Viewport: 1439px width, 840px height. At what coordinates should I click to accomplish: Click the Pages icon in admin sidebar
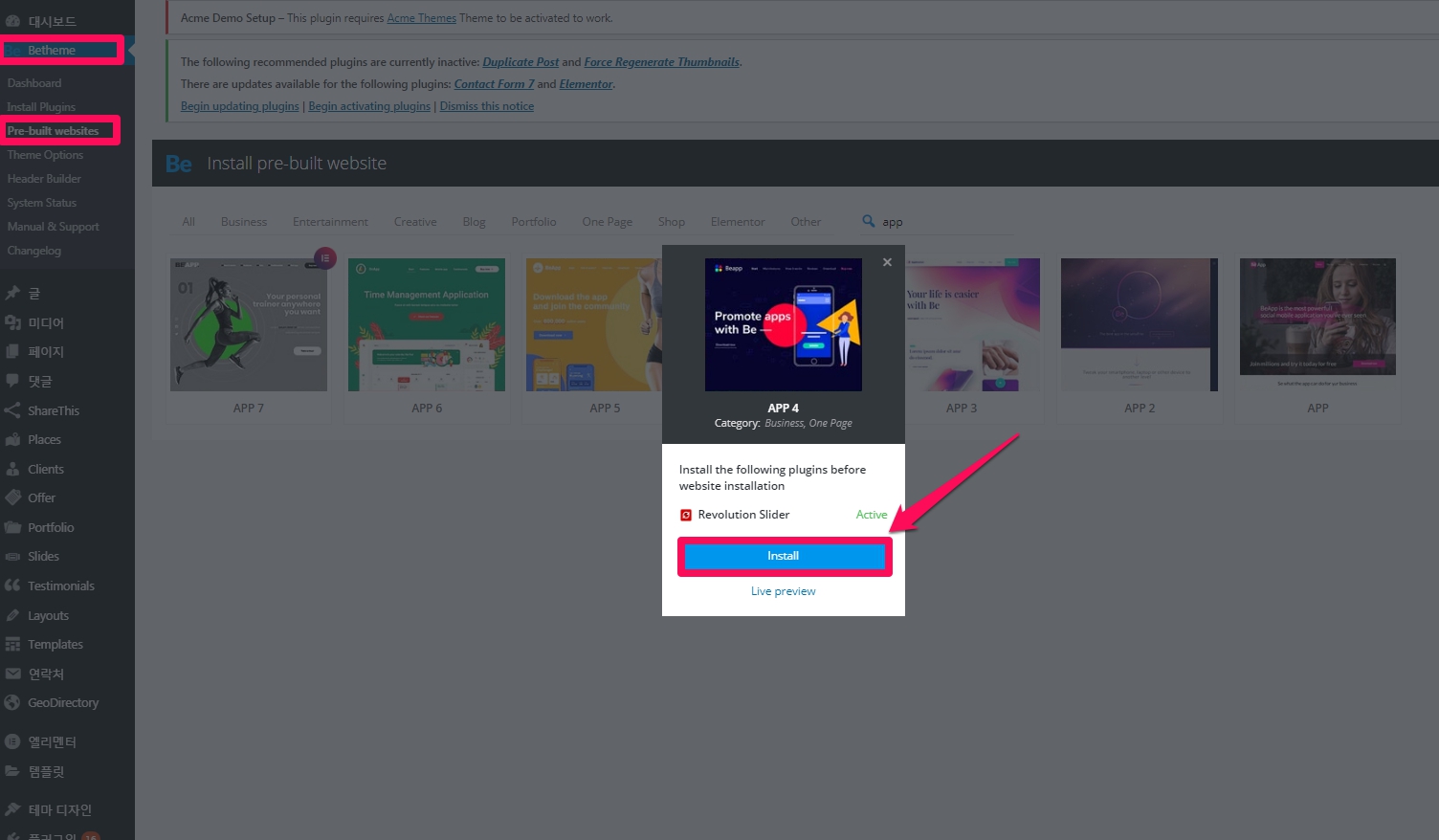[12, 352]
